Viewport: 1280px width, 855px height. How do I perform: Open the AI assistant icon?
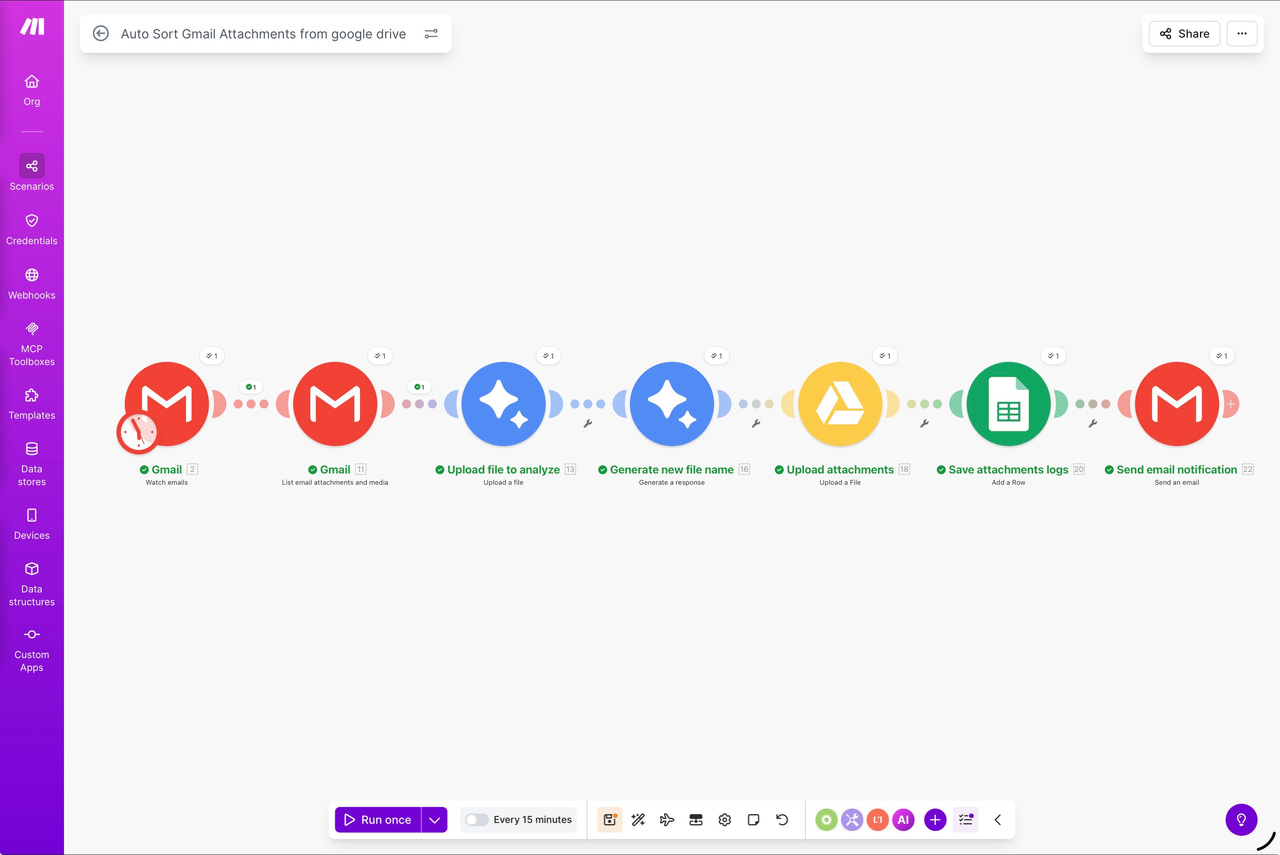903,820
